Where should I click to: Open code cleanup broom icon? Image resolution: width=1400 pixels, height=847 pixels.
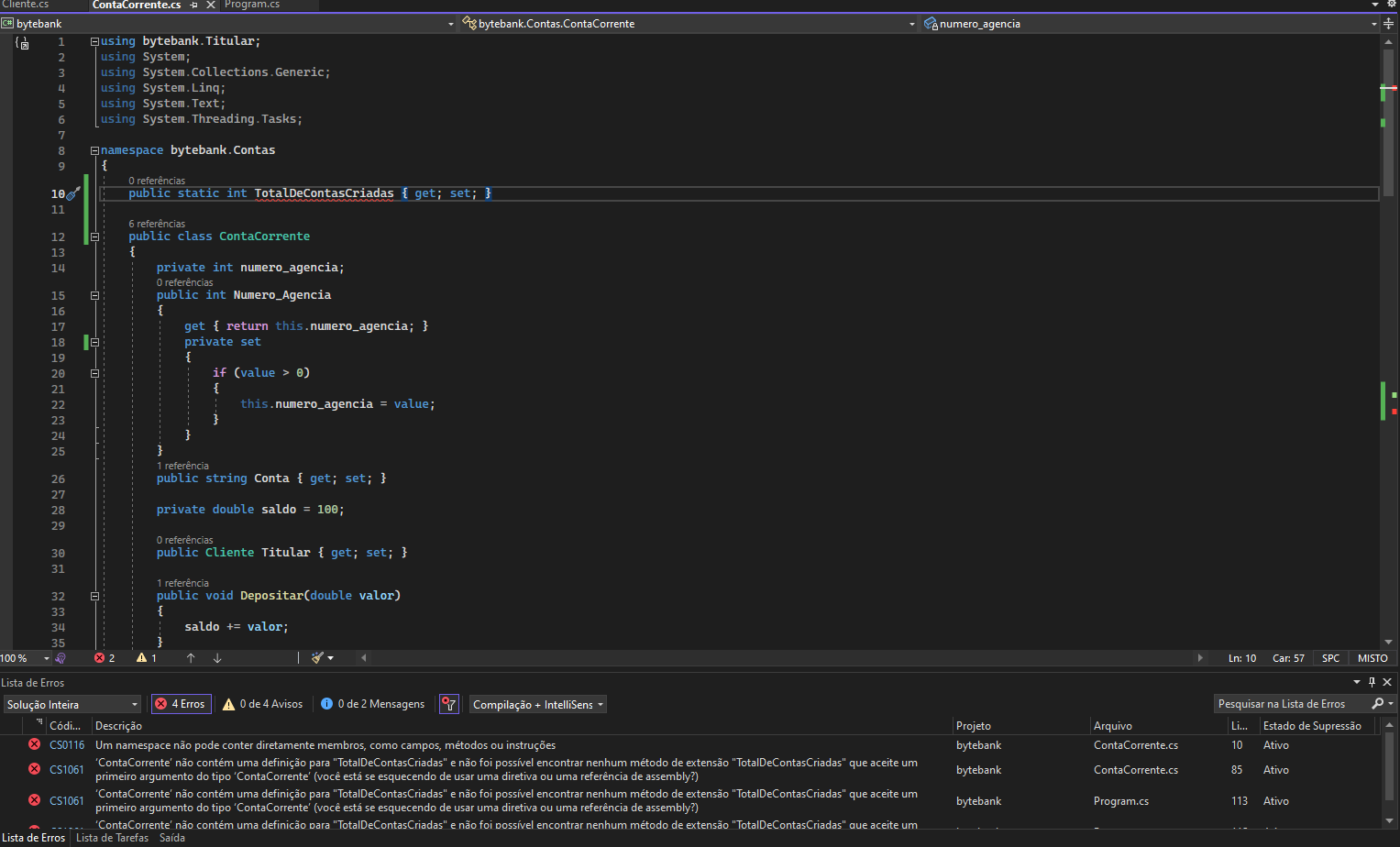point(318,658)
